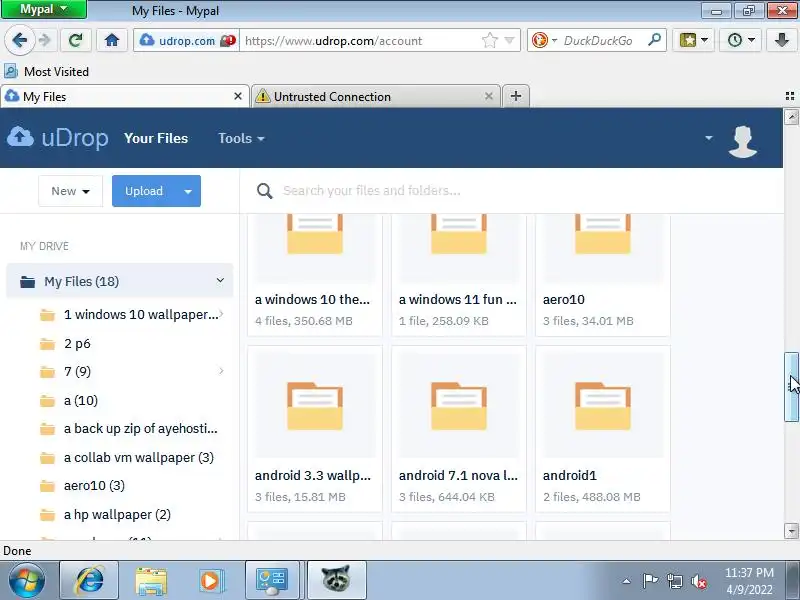This screenshot has width=800, height=600.
Task: Click the scrollbar up arrow
Action: (x=791, y=117)
